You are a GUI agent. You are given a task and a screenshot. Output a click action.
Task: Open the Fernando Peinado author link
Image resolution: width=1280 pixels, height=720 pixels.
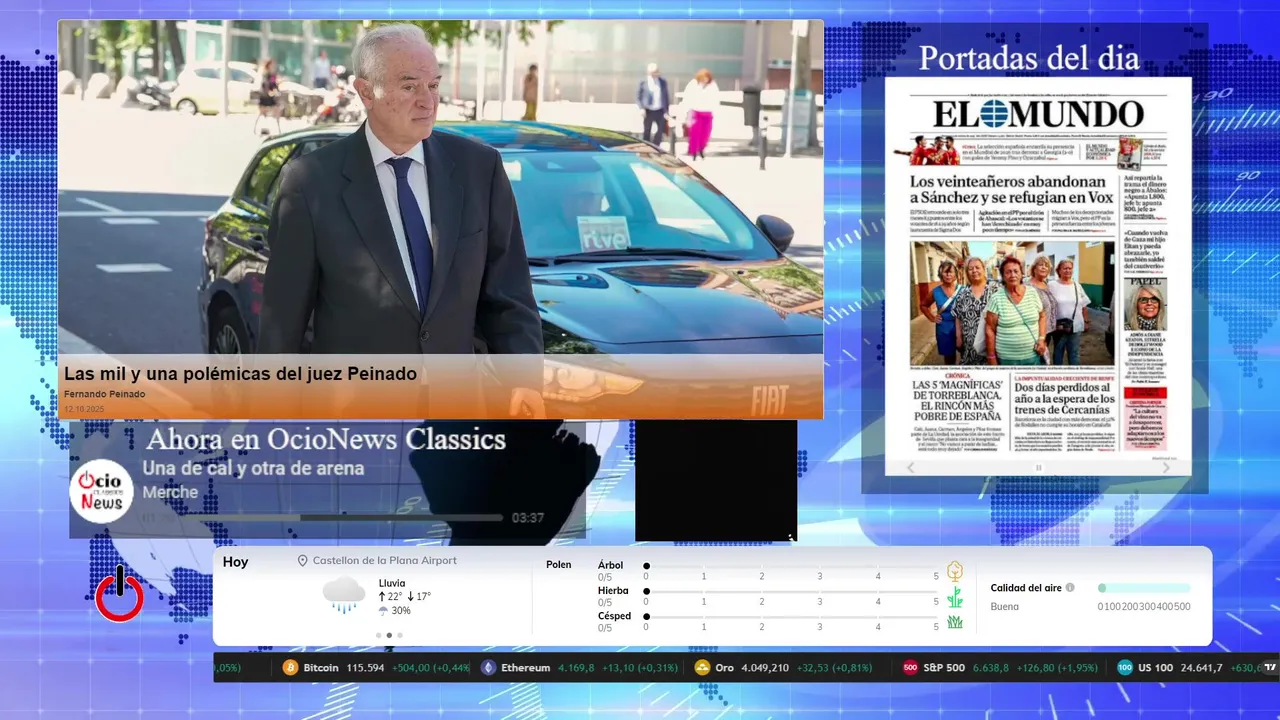[x=105, y=394]
